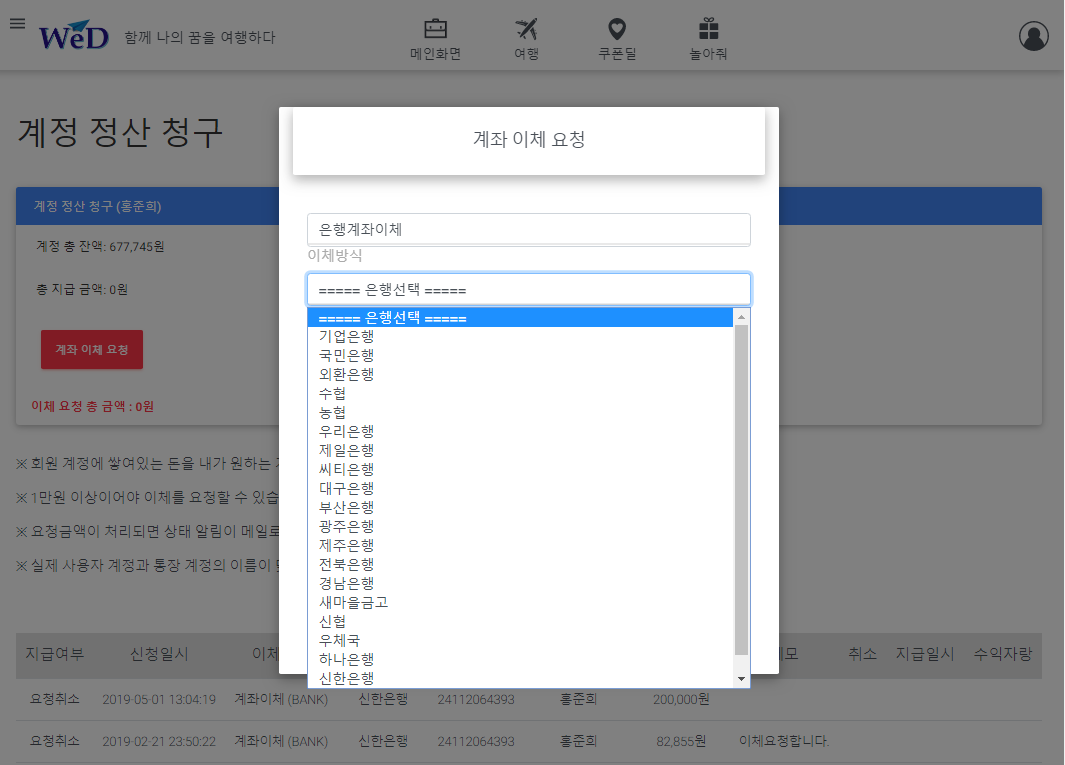Open the 은행계좌이체 transfer method dropdown
Screen dimensions: 1065x765
point(528,230)
